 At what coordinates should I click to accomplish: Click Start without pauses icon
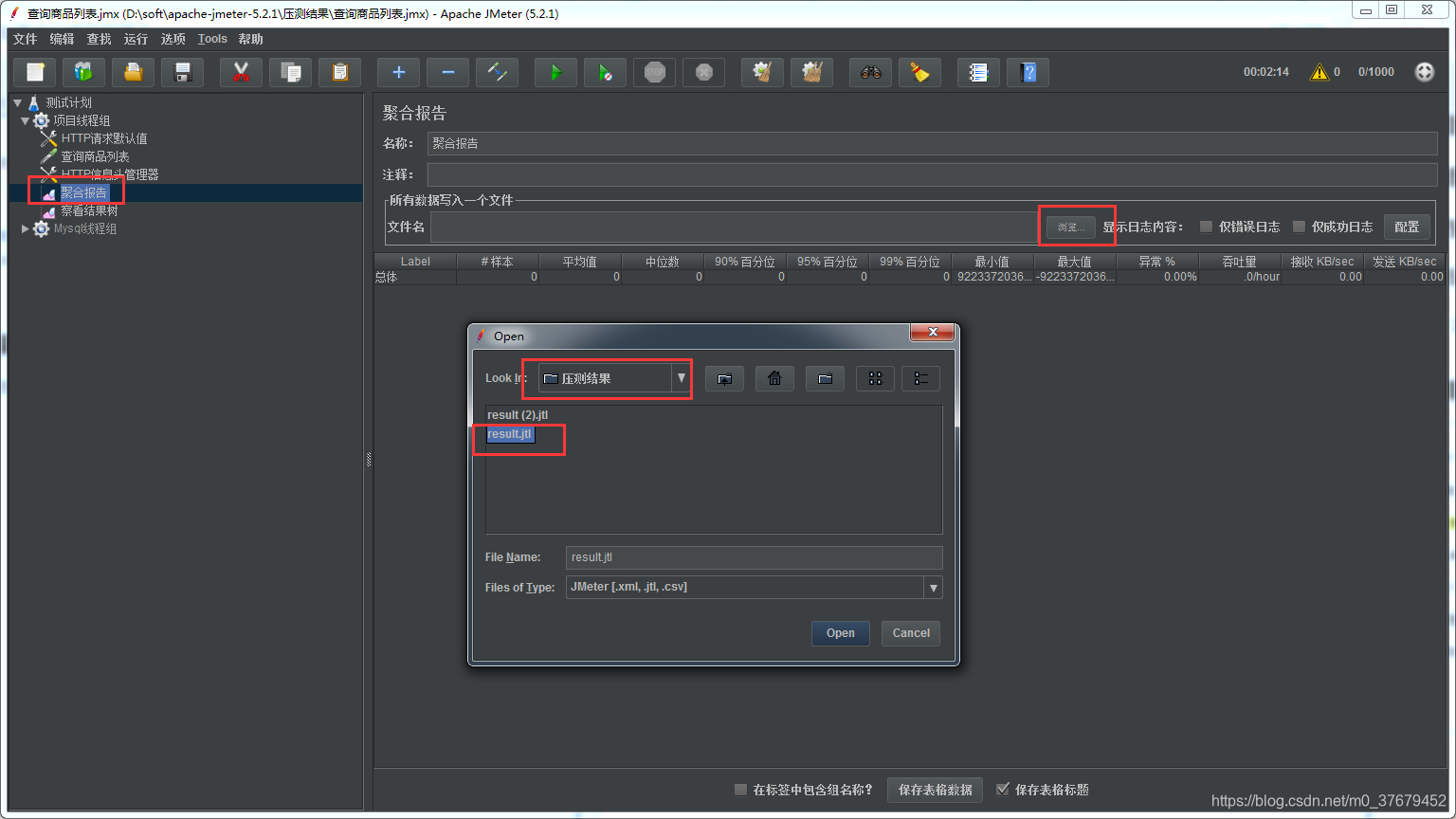coord(606,72)
